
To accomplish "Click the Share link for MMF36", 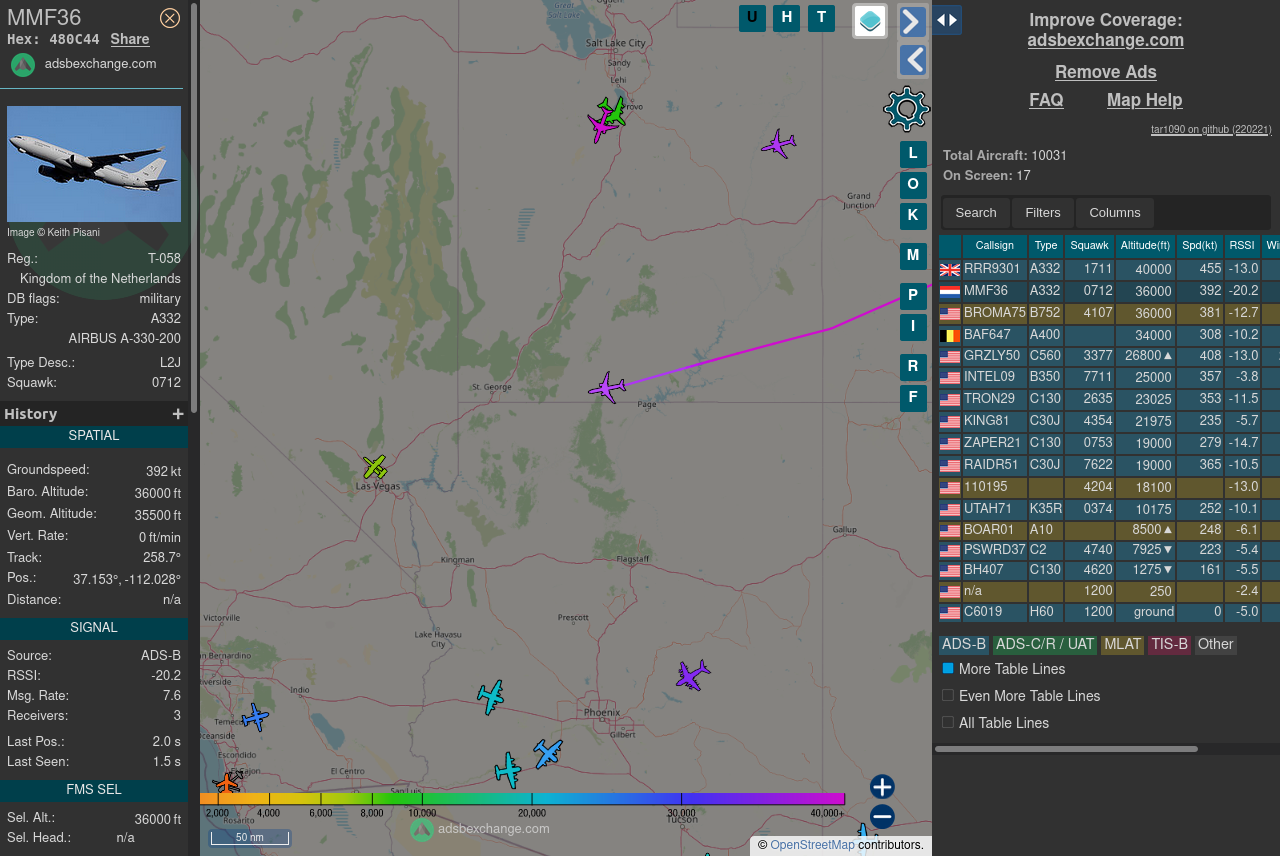I will click(x=130, y=39).
